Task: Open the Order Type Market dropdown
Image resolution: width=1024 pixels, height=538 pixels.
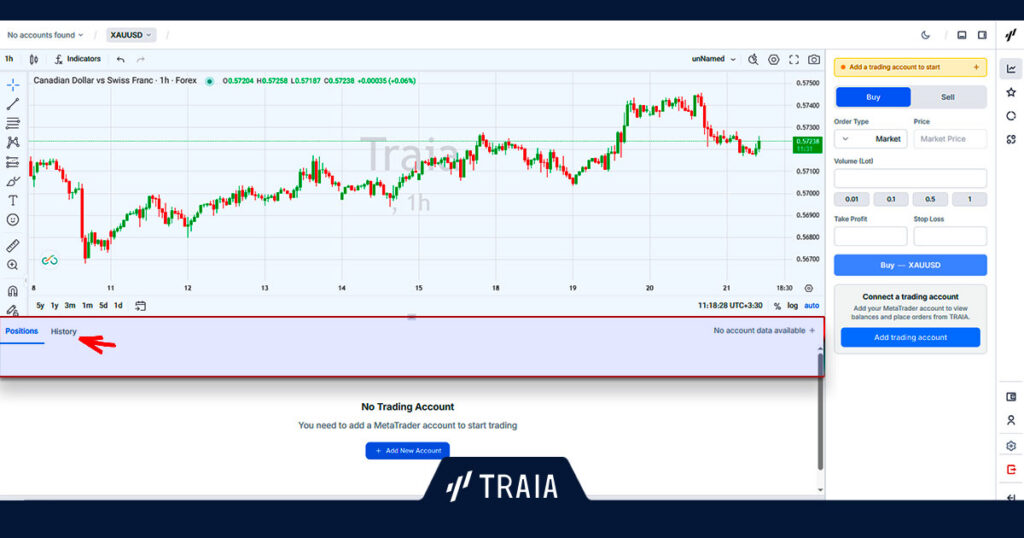Action: click(870, 138)
